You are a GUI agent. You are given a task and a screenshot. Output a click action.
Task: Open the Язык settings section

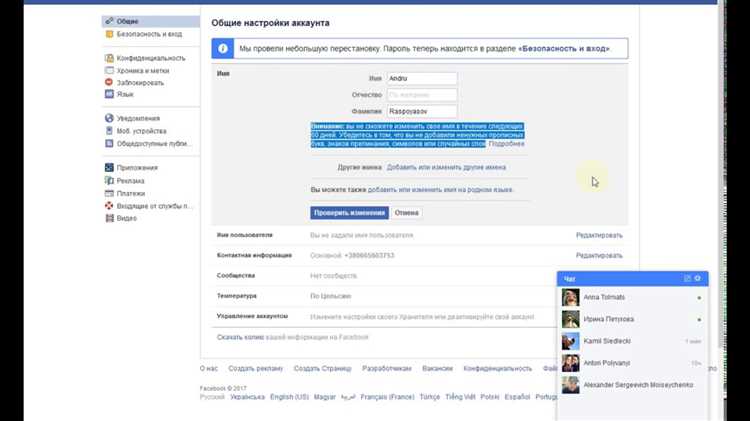pos(125,94)
